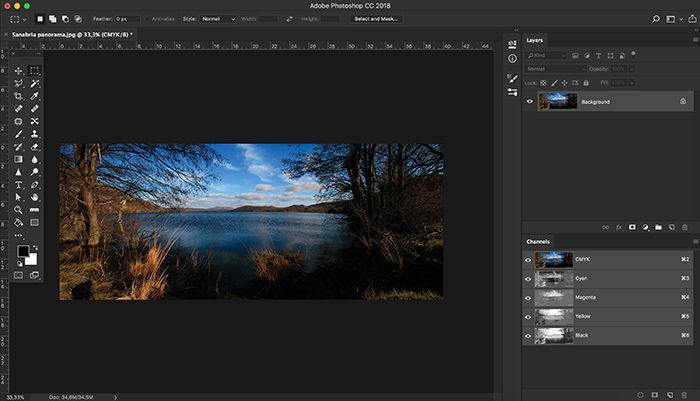
Task: Select the Horizontal Type tool
Action: [18, 184]
